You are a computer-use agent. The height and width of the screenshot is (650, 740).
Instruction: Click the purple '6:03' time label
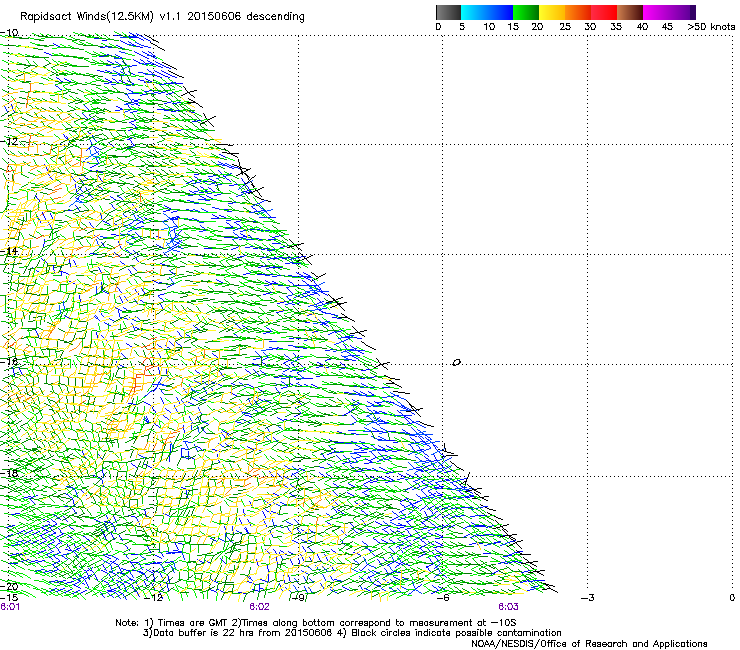tap(508, 607)
